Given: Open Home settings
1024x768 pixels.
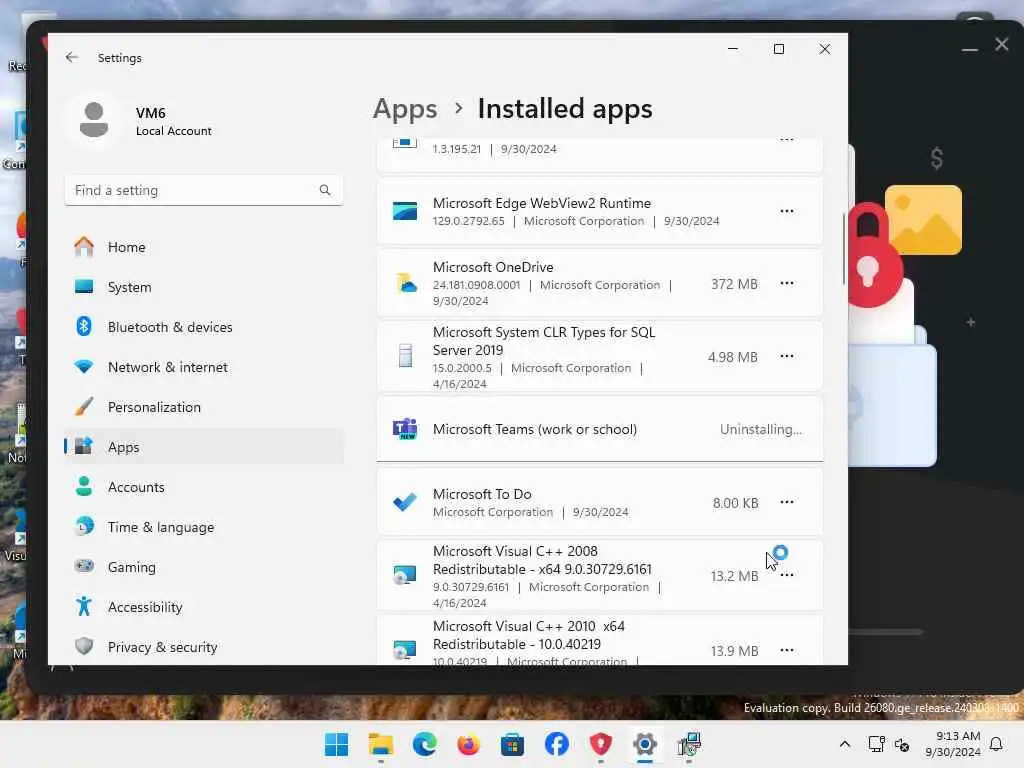Looking at the screenshot, I should (204, 248).
